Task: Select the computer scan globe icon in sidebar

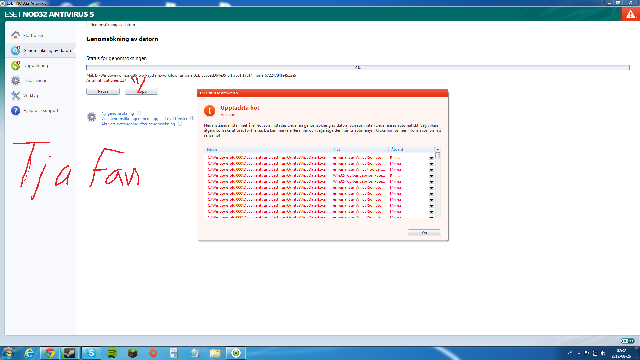Action: (x=16, y=50)
